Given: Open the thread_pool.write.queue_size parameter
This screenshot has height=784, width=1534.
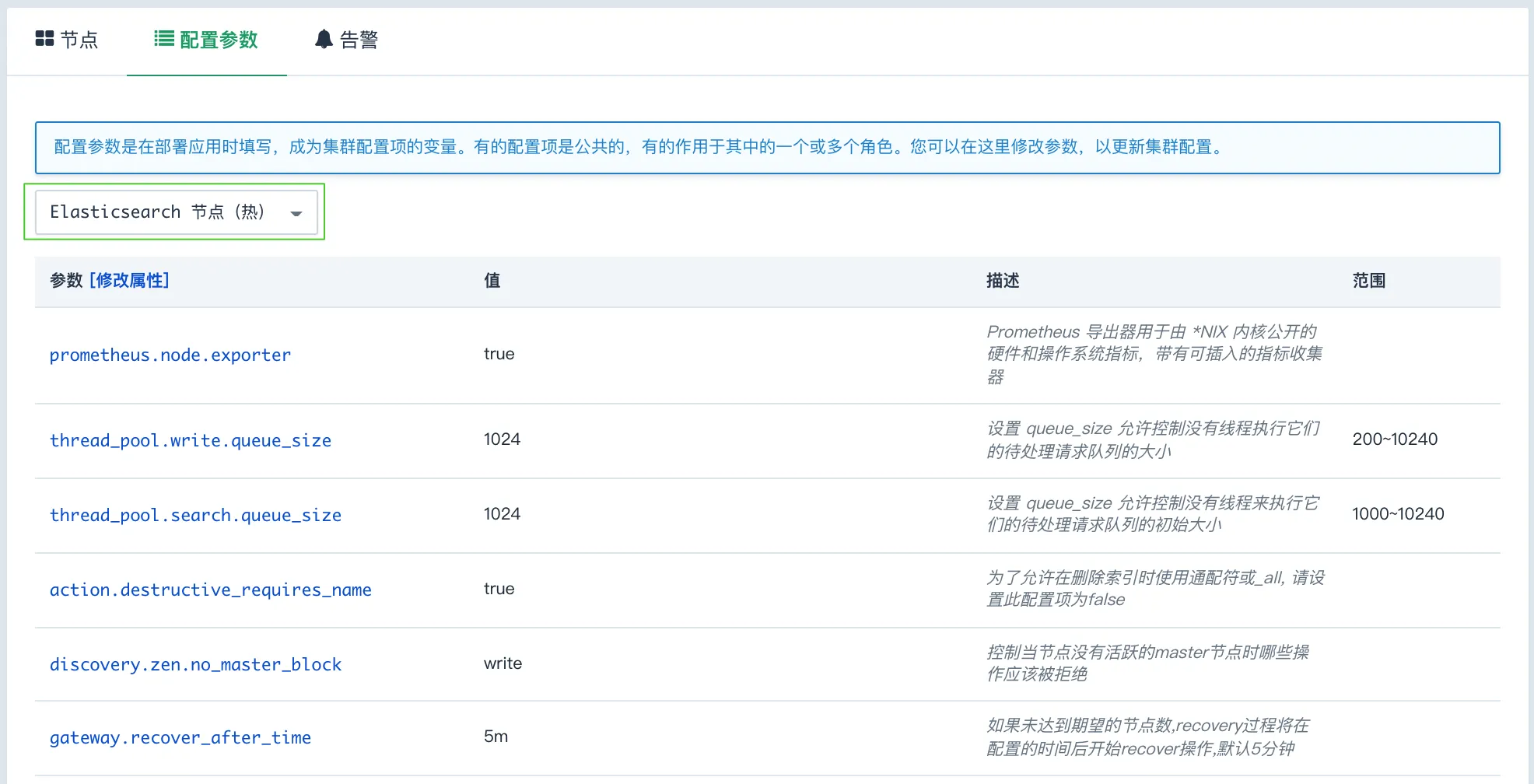Looking at the screenshot, I should point(190,440).
